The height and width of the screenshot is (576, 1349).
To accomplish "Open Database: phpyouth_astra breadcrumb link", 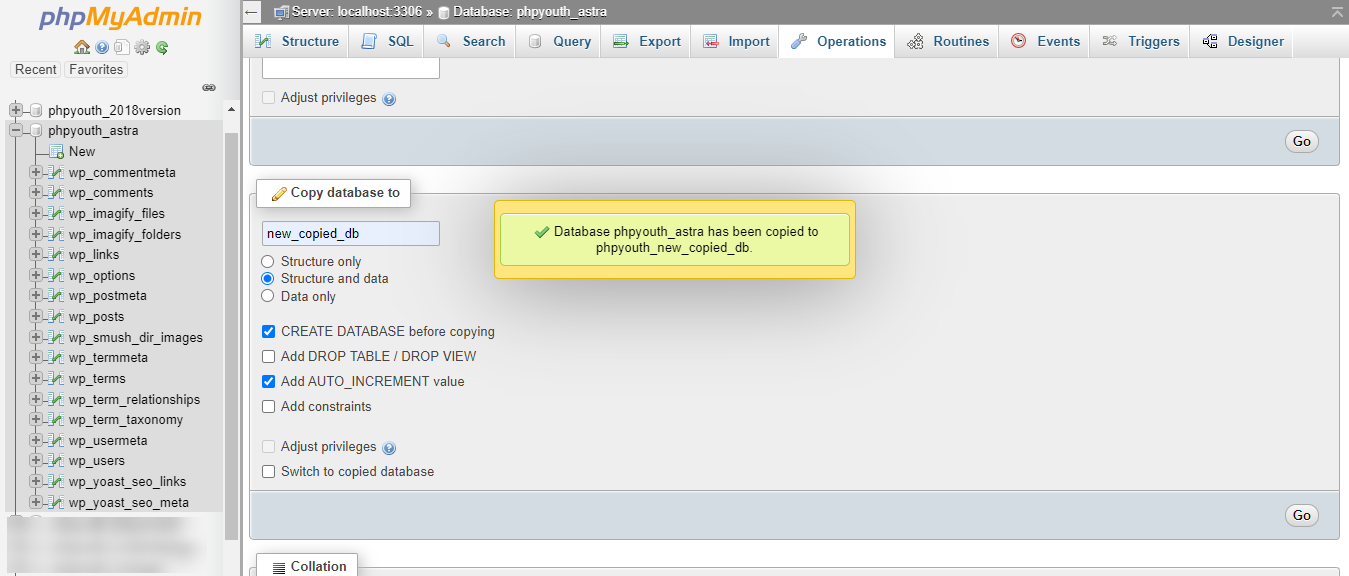I will click(529, 12).
